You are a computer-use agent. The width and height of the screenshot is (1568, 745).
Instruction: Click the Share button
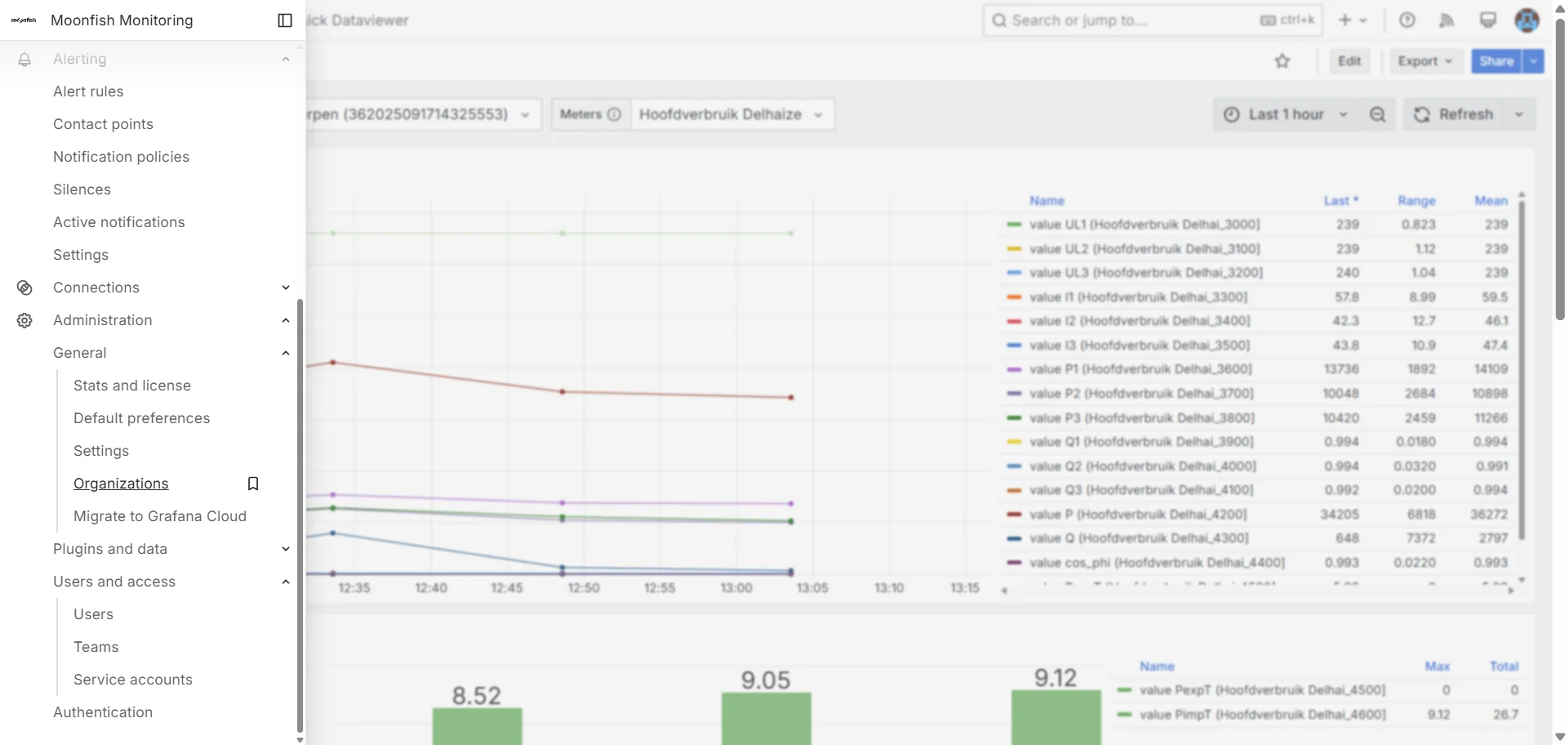coord(1495,61)
